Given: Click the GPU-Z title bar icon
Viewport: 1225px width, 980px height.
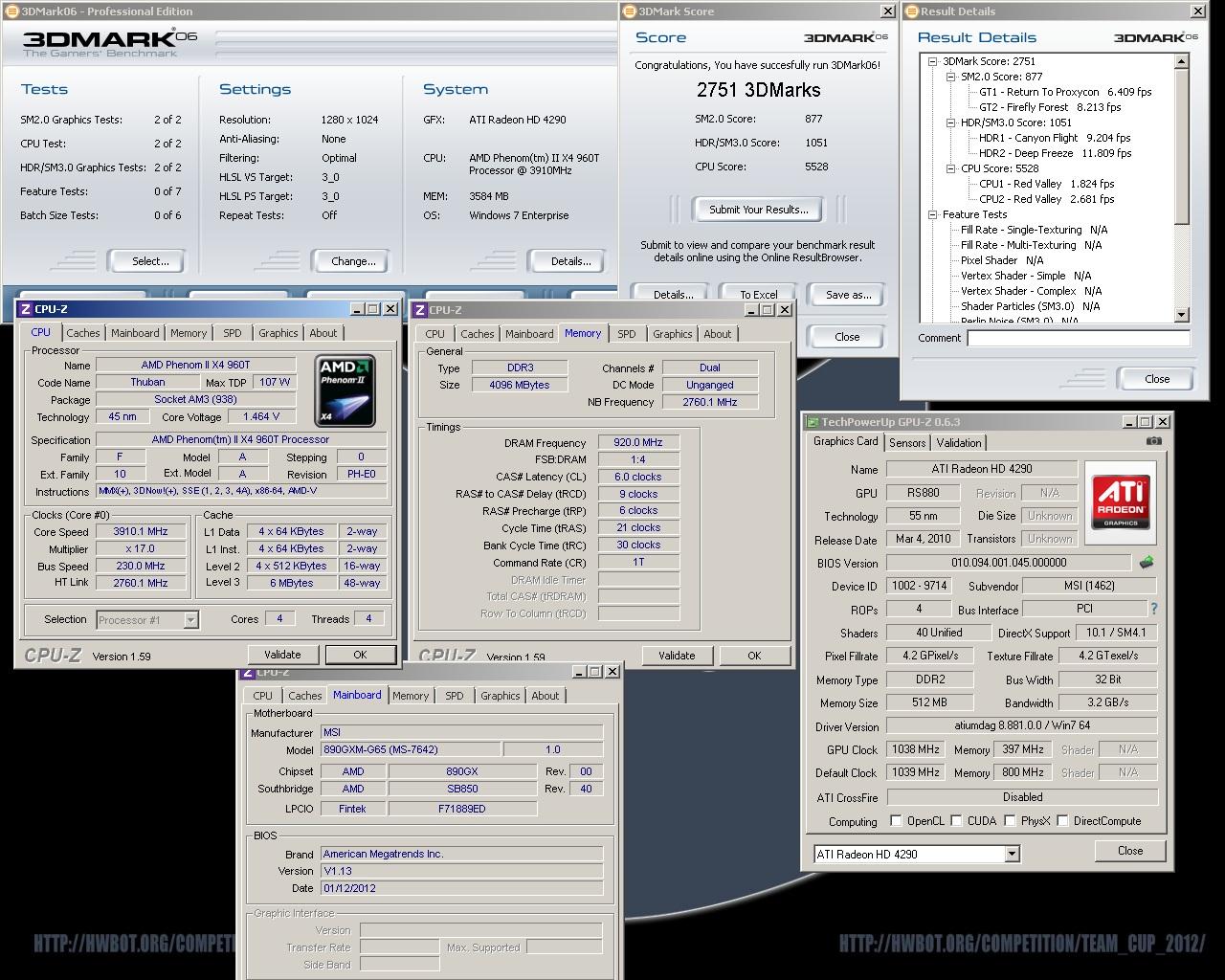Looking at the screenshot, I should 813,422.
